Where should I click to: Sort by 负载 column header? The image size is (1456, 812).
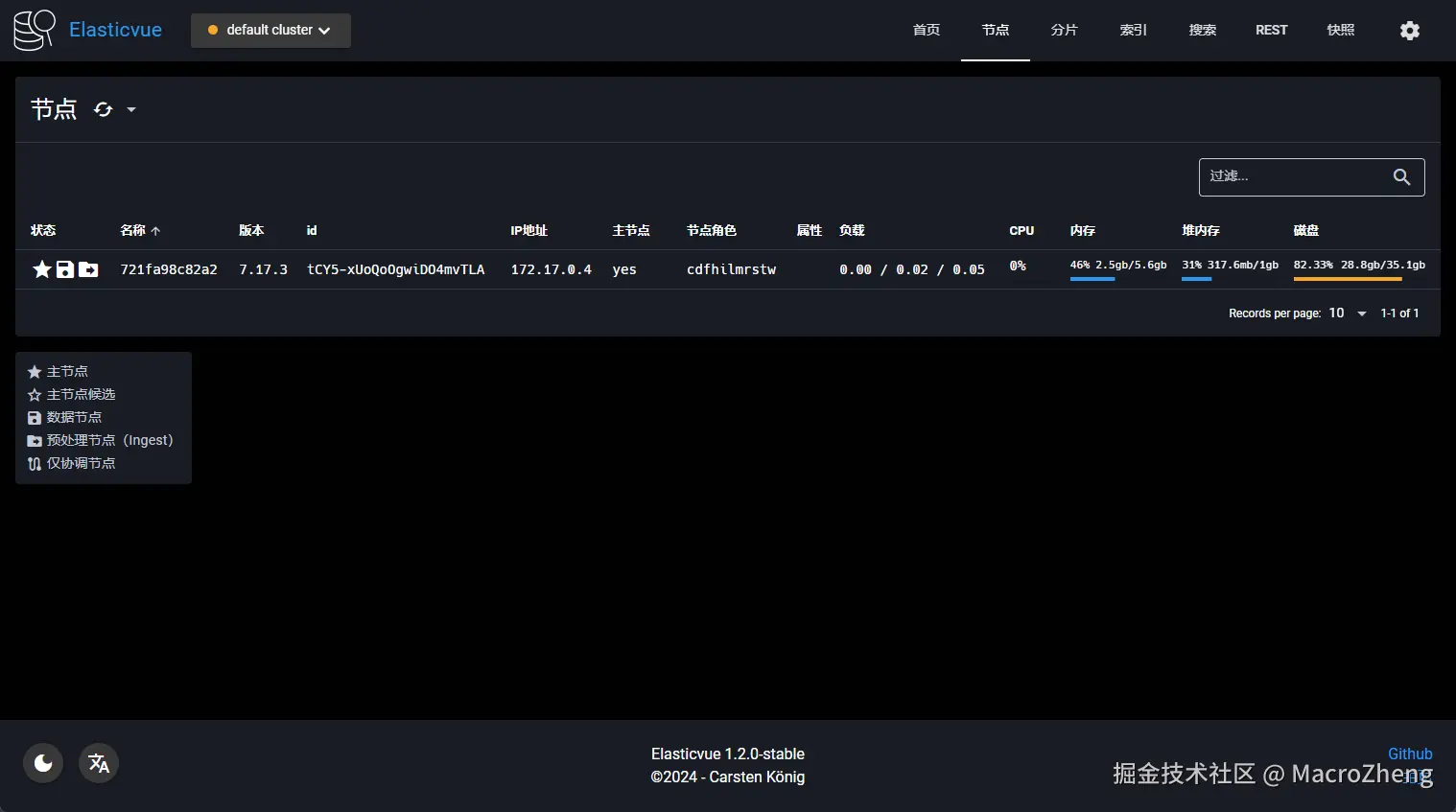(x=852, y=230)
